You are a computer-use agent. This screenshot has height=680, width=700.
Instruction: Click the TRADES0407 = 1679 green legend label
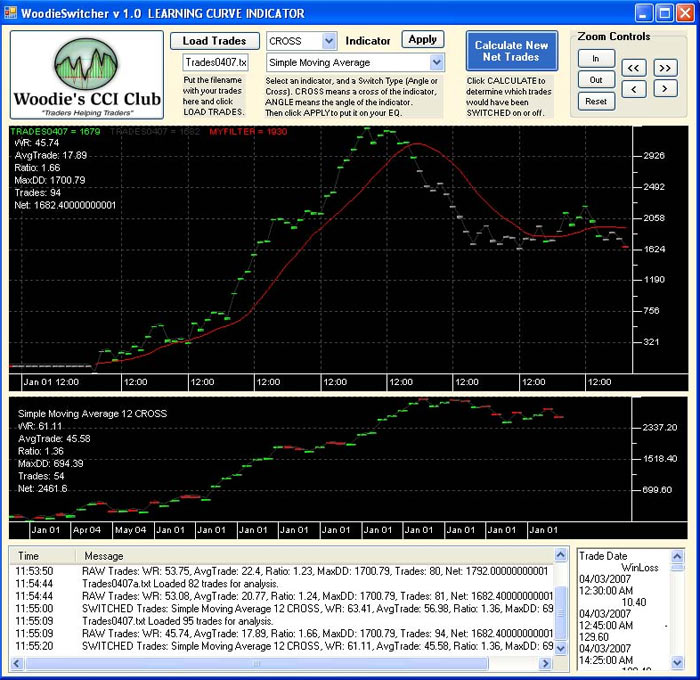pos(55,131)
